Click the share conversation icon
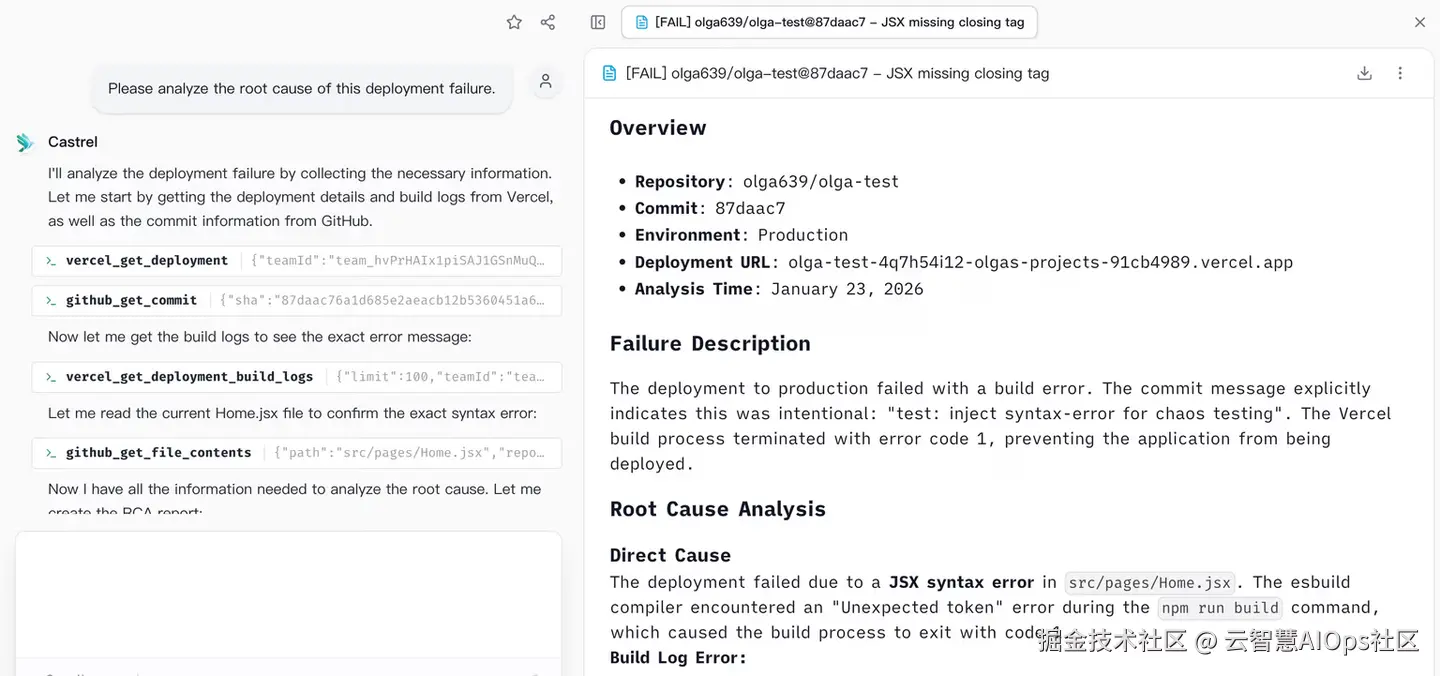Screen dimensions: 1440x676 click(548, 22)
